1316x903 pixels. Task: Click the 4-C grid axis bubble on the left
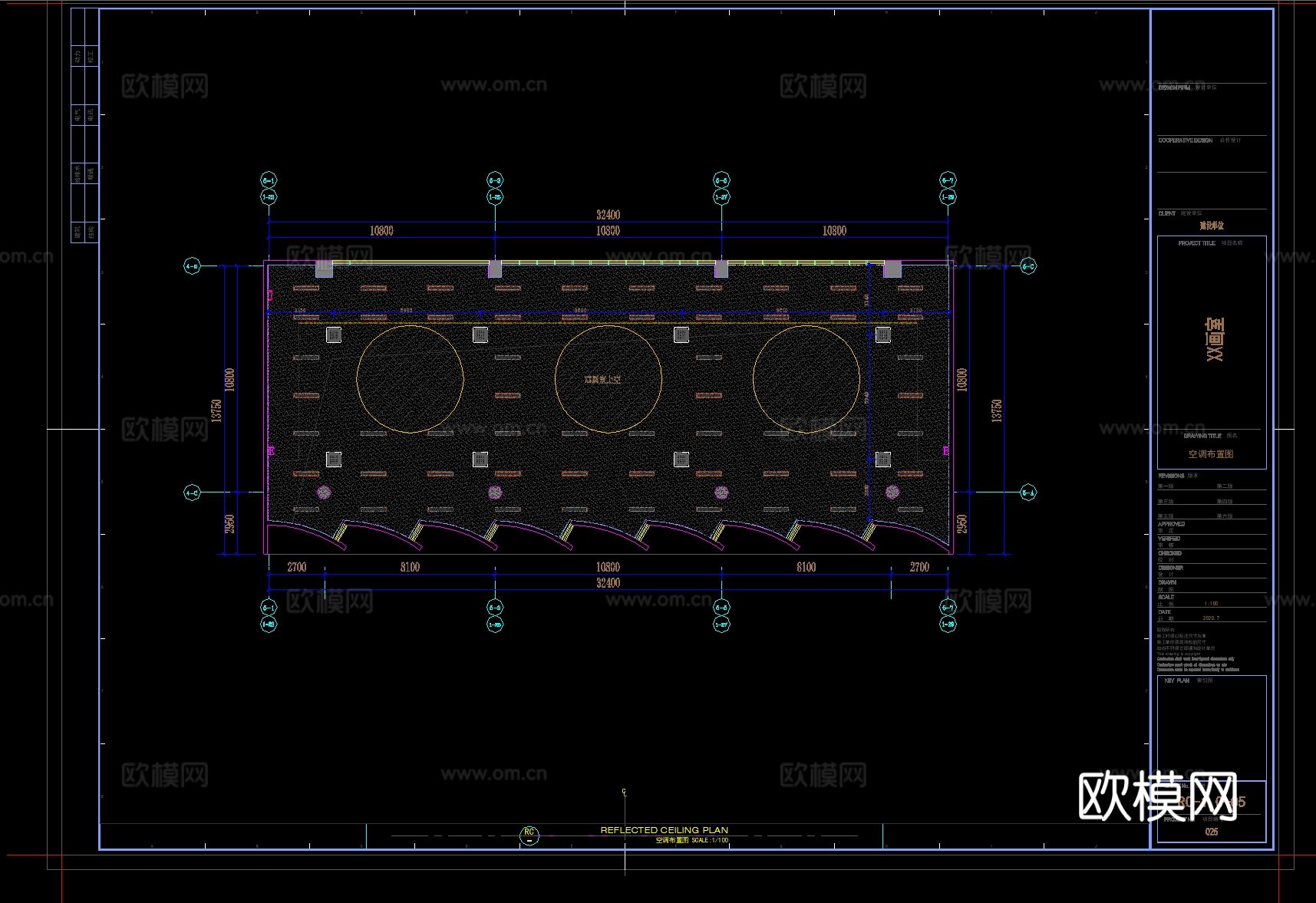coord(192,493)
